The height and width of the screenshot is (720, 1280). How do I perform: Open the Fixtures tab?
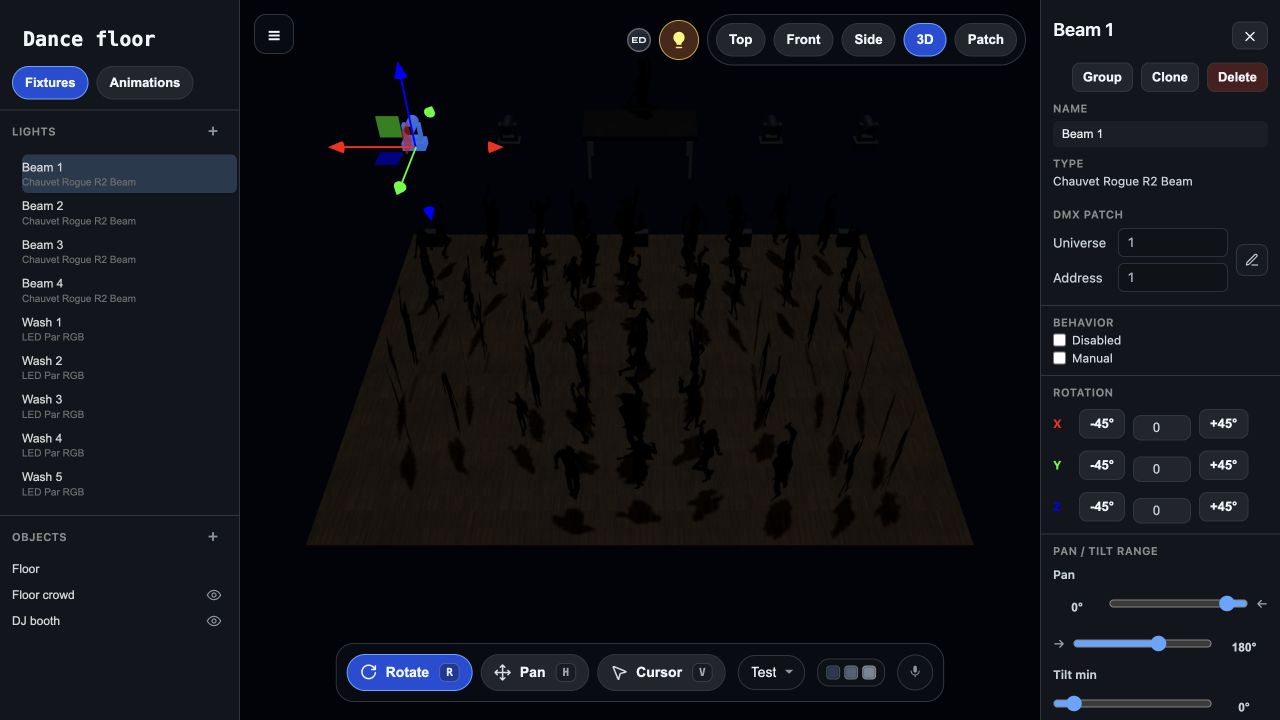tap(50, 83)
